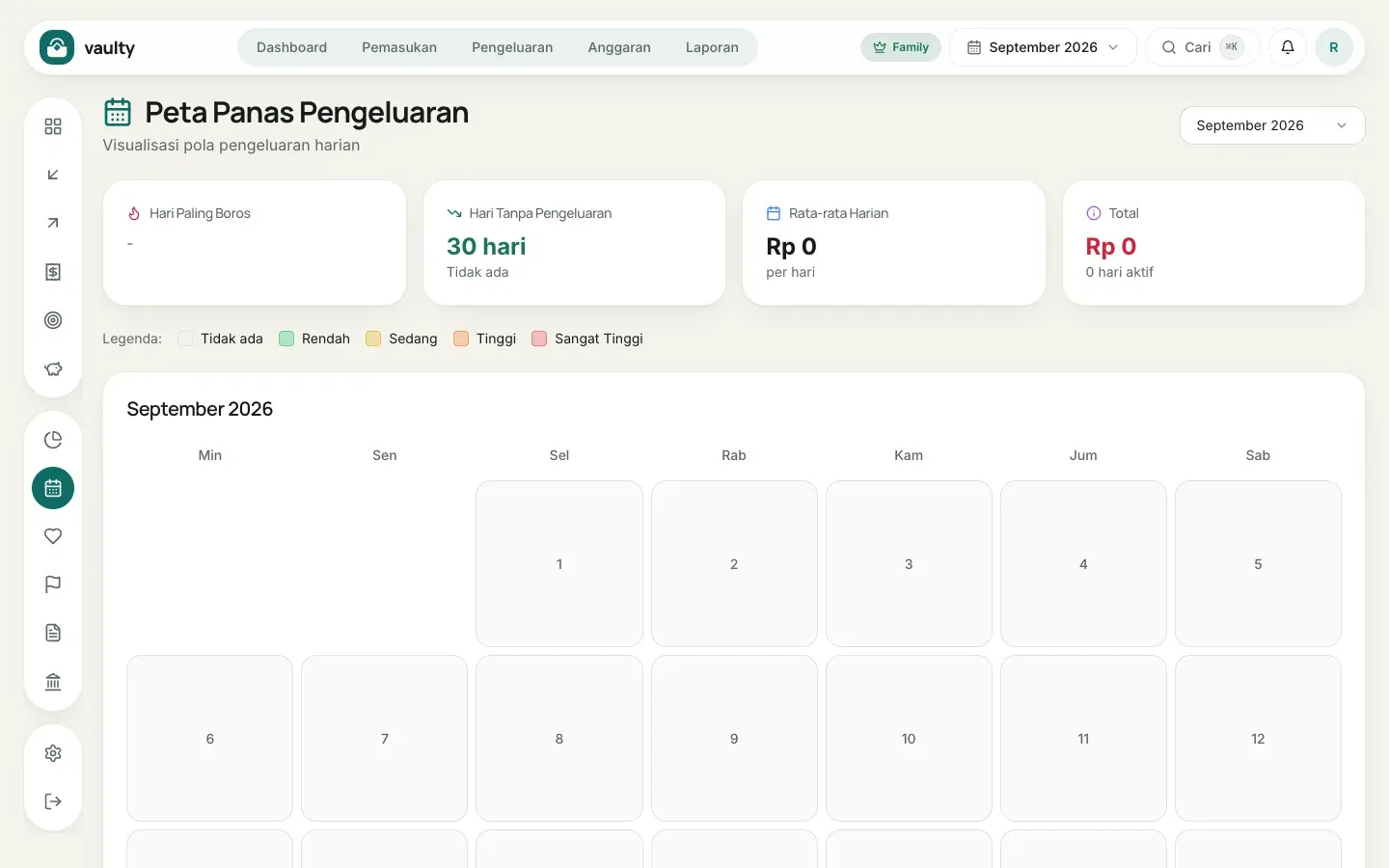The height and width of the screenshot is (868, 1389).
Task: Click the info icon next to Total
Action: coord(1093,213)
